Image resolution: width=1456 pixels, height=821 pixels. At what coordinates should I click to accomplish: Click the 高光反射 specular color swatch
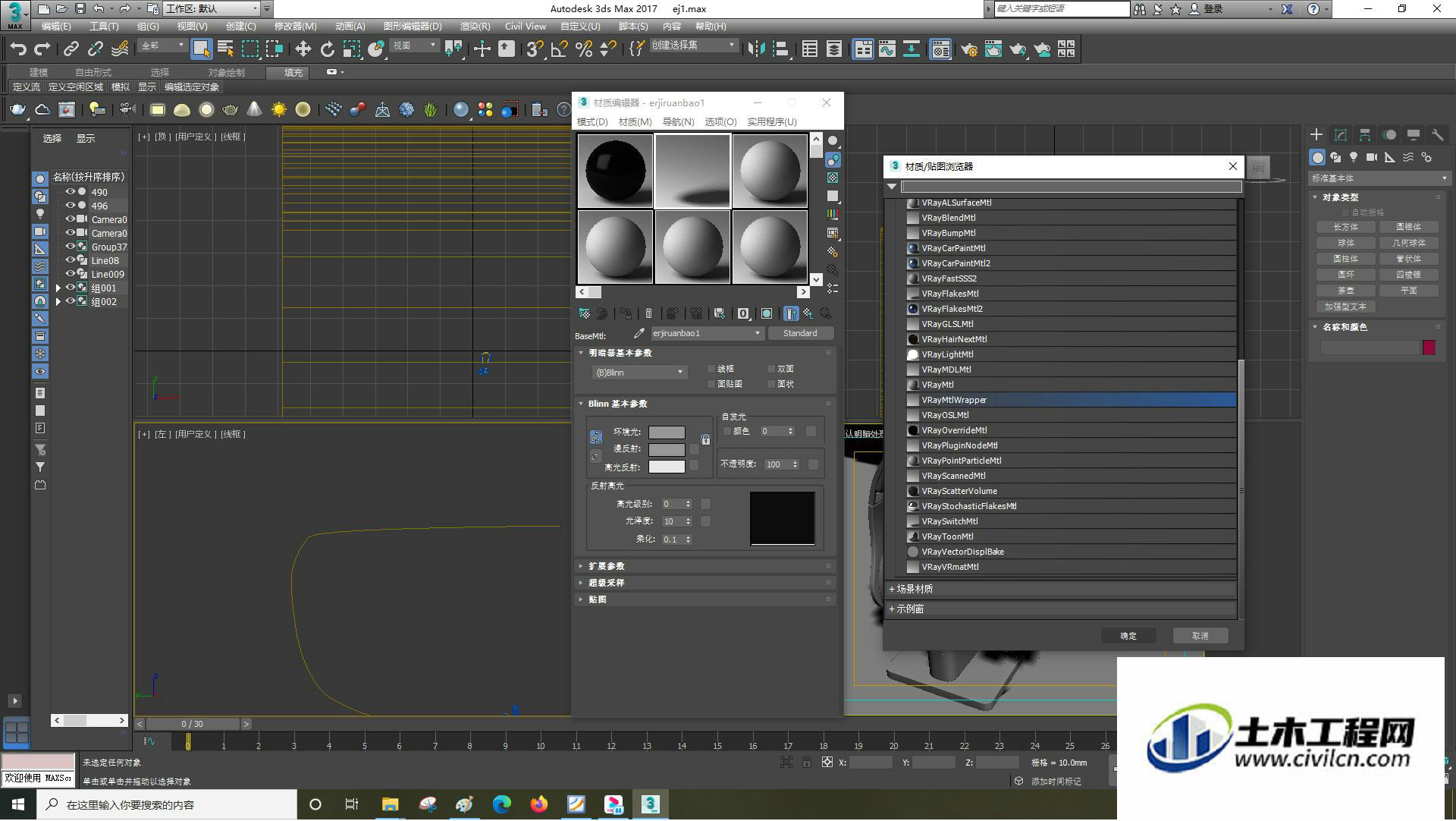[667, 467]
